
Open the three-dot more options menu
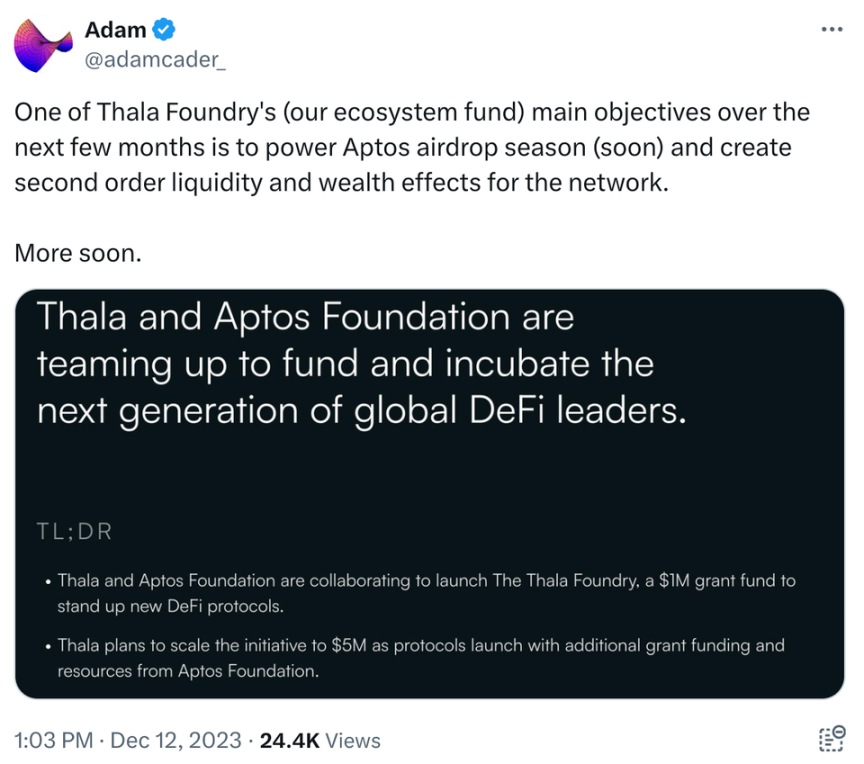click(x=831, y=29)
